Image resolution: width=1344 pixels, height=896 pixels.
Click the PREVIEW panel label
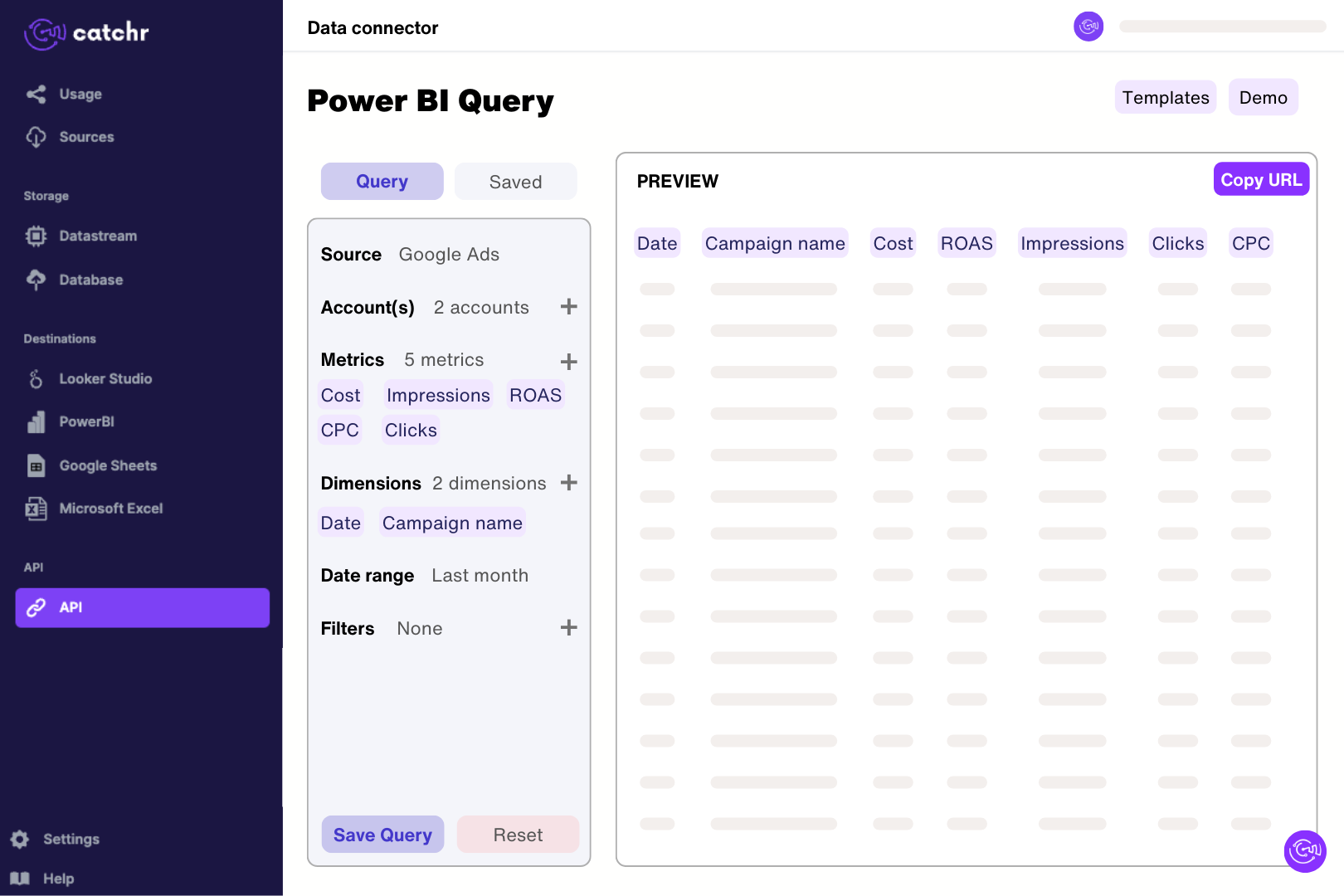678,181
